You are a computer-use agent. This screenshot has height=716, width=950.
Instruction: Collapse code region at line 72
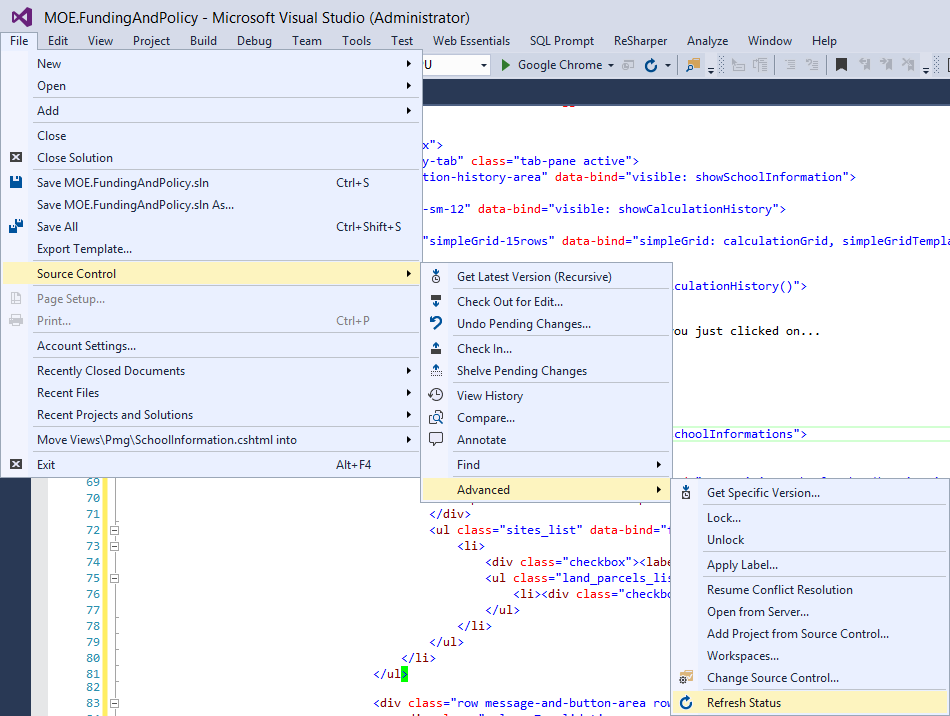click(x=115, y=530)
